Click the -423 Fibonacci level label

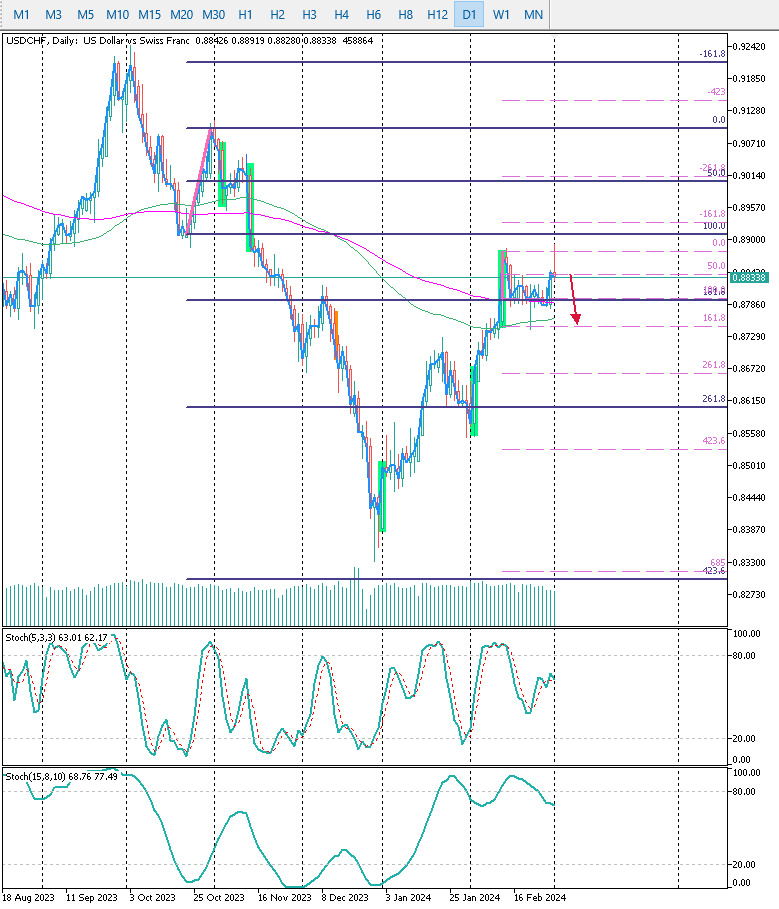tap(716, 92)
